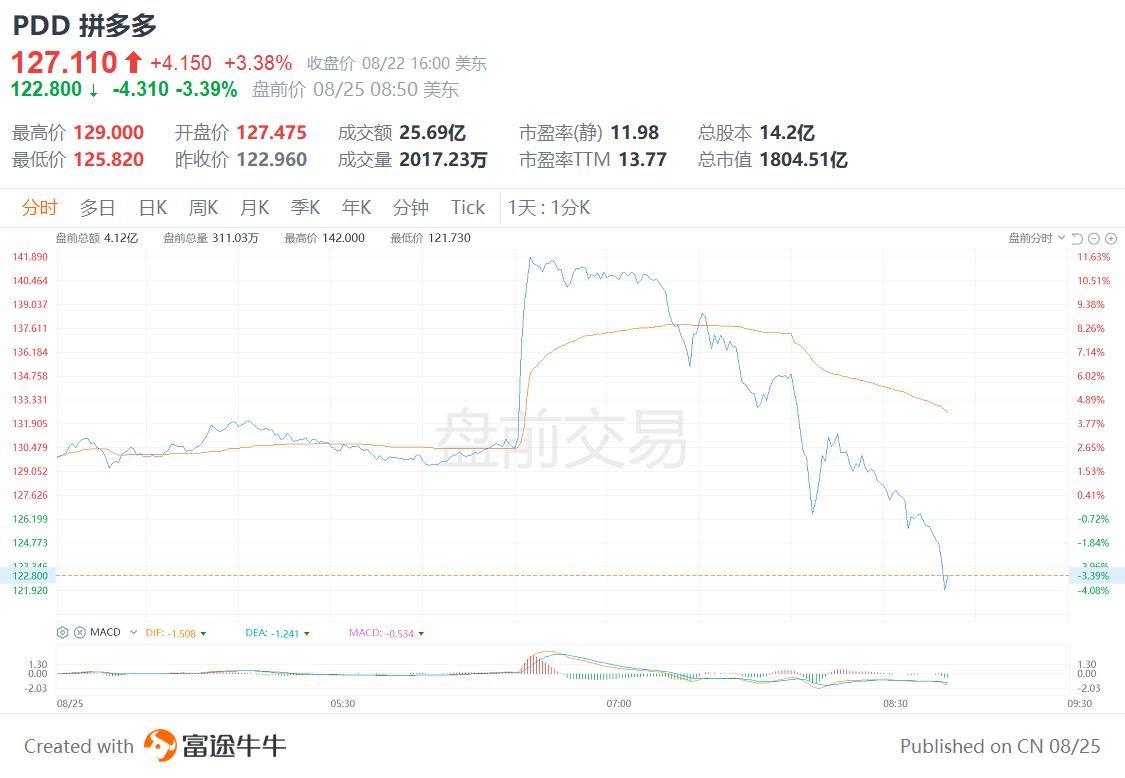
Task: Open the 月K monthly chart tab
Action: click(x=254, y=207)
